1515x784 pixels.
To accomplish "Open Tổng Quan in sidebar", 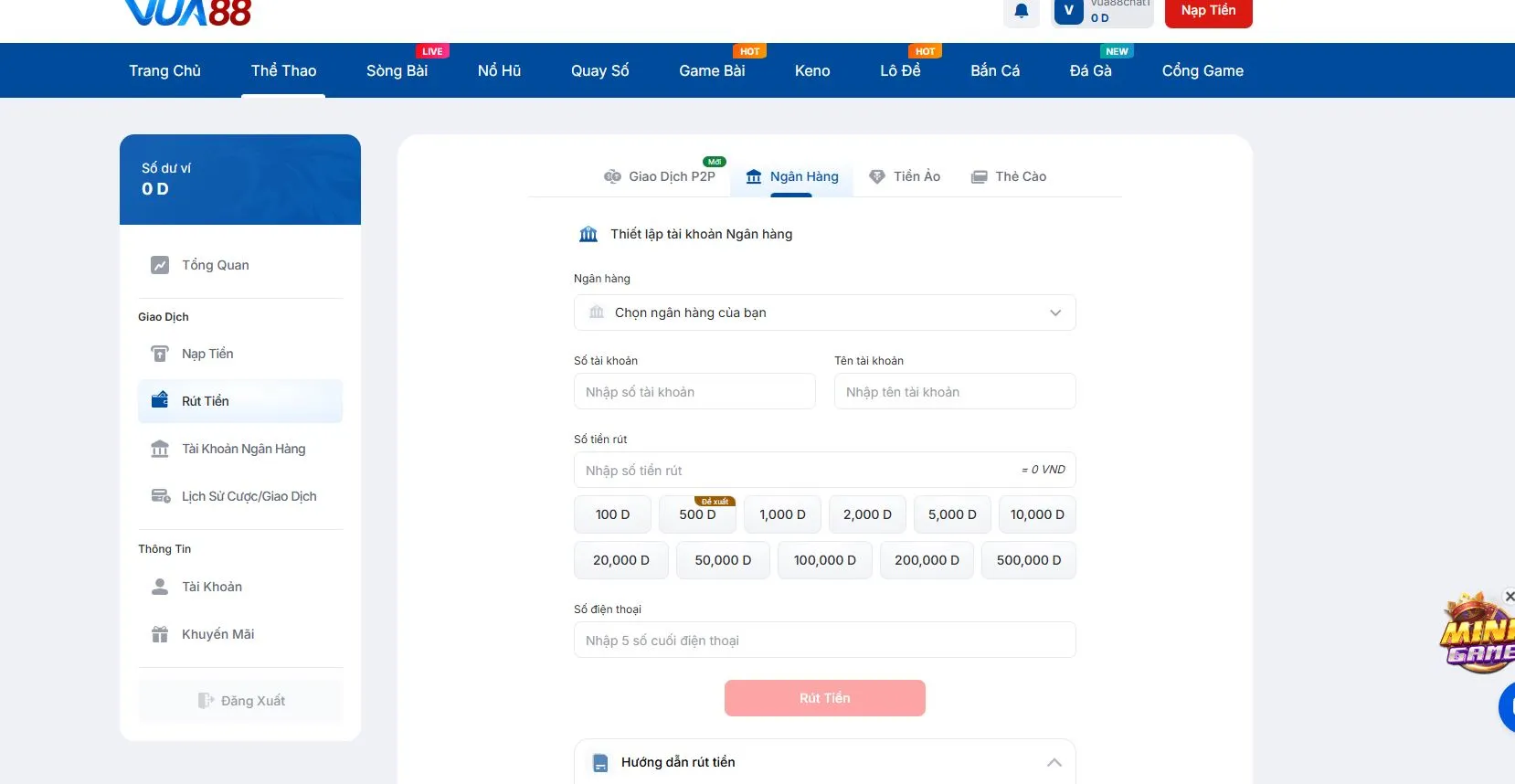I will [x=240, y=265].
